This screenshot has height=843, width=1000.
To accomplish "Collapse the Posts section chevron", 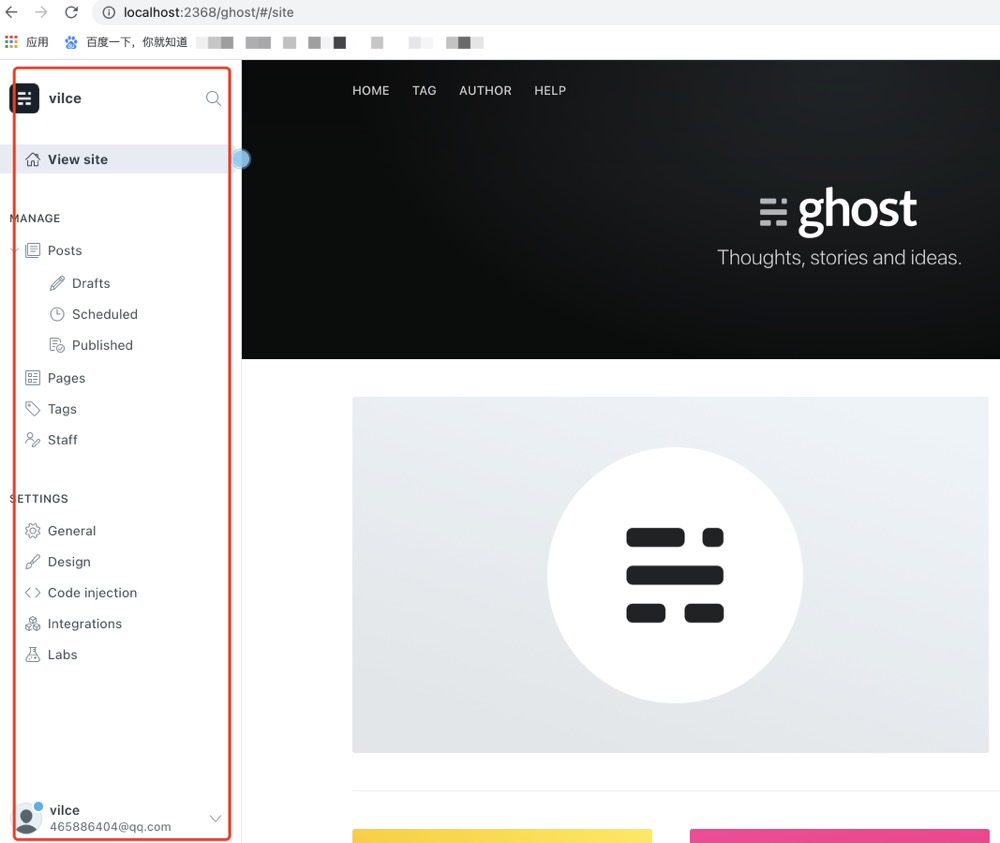I will [x=12, y=250].
